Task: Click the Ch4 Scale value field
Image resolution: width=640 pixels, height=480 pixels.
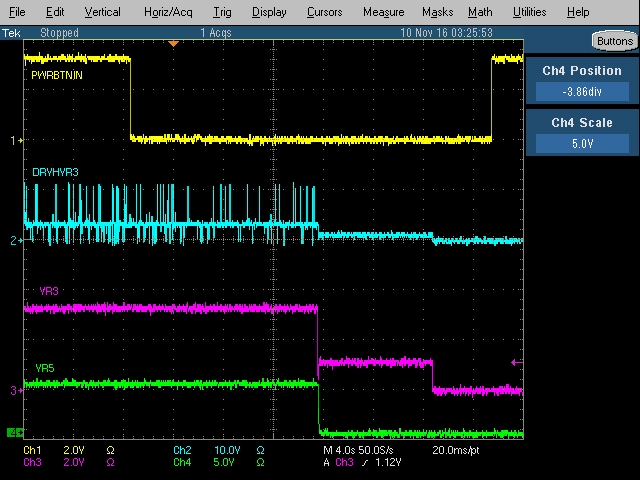Action: pyautogui.click(x=582, y=143)
